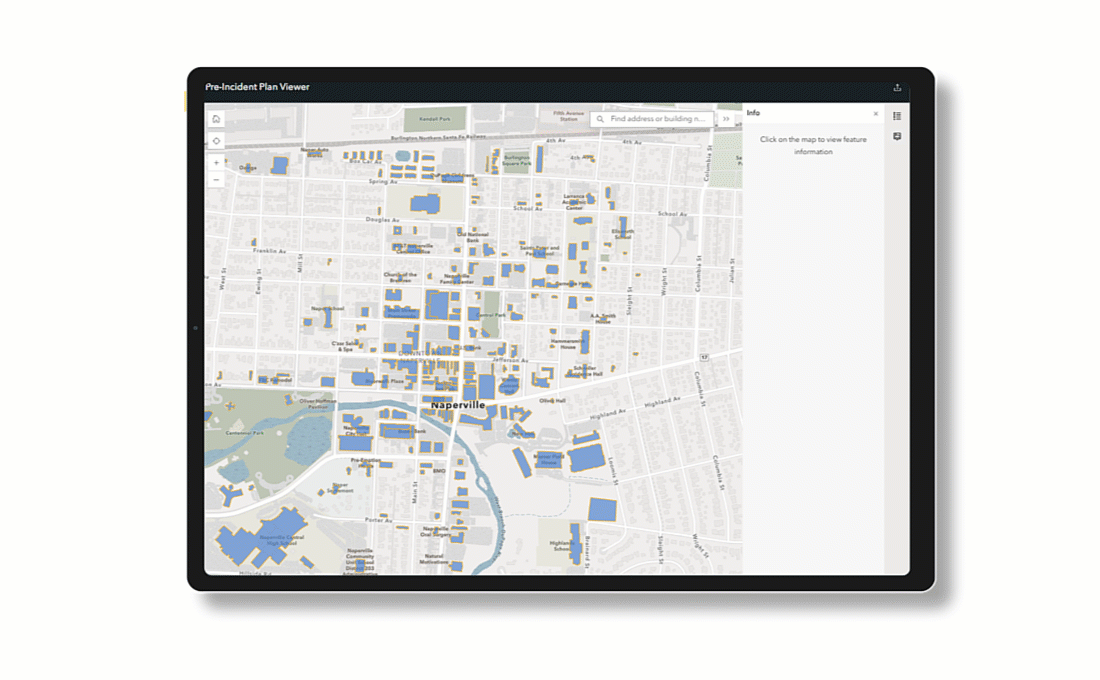Focus the Find address or building field
Viewport: 1100px width, 680px height.
point(652,119)
